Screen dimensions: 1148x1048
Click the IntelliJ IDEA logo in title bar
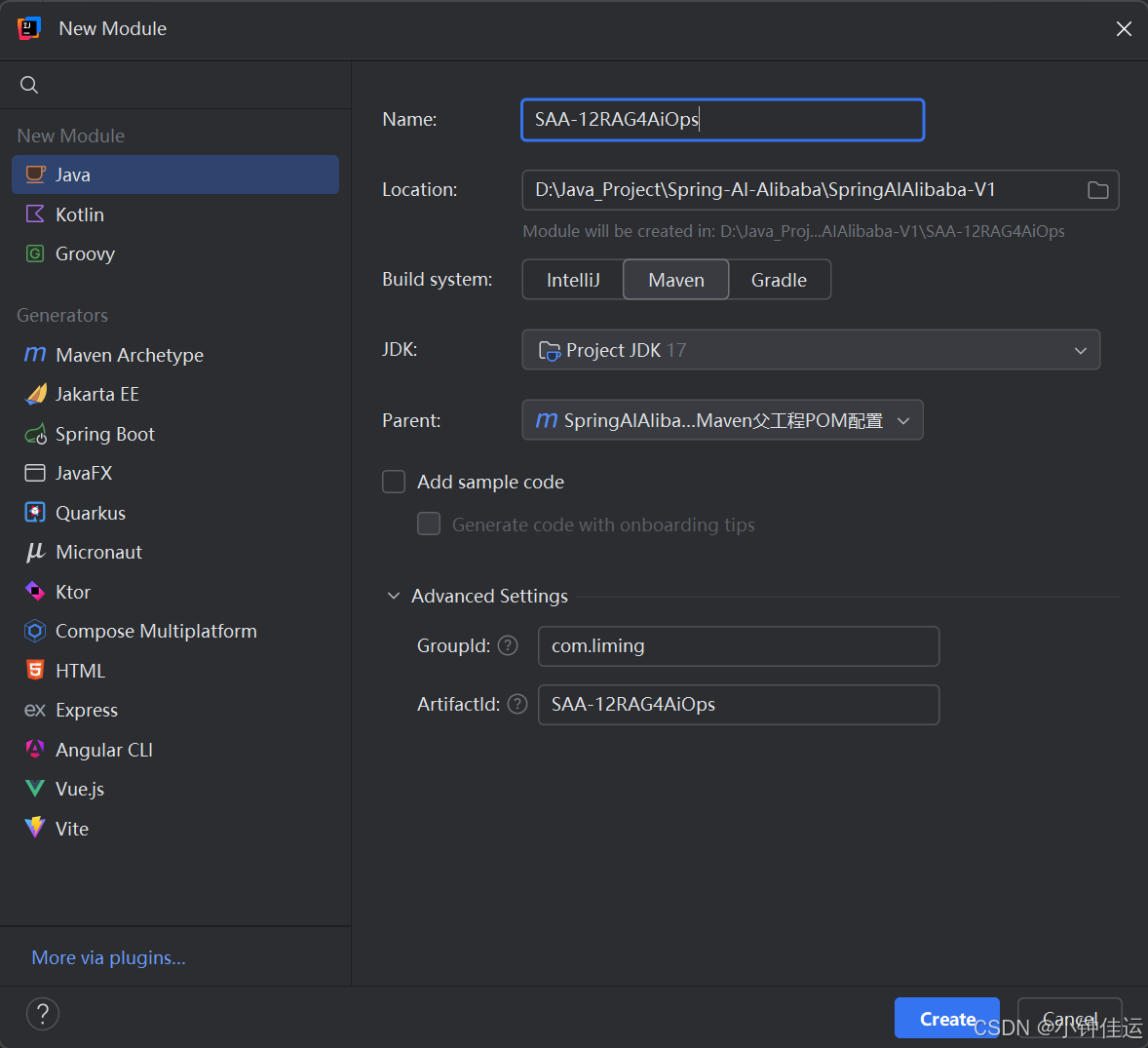pyautogui.click(x=28, y=28)
